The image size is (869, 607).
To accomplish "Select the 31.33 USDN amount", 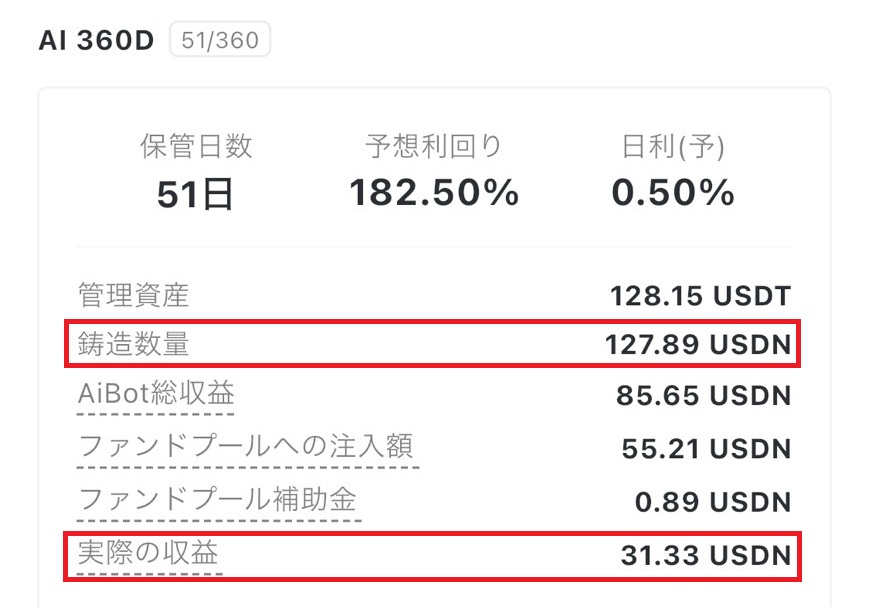I will [x=706, y=555].
